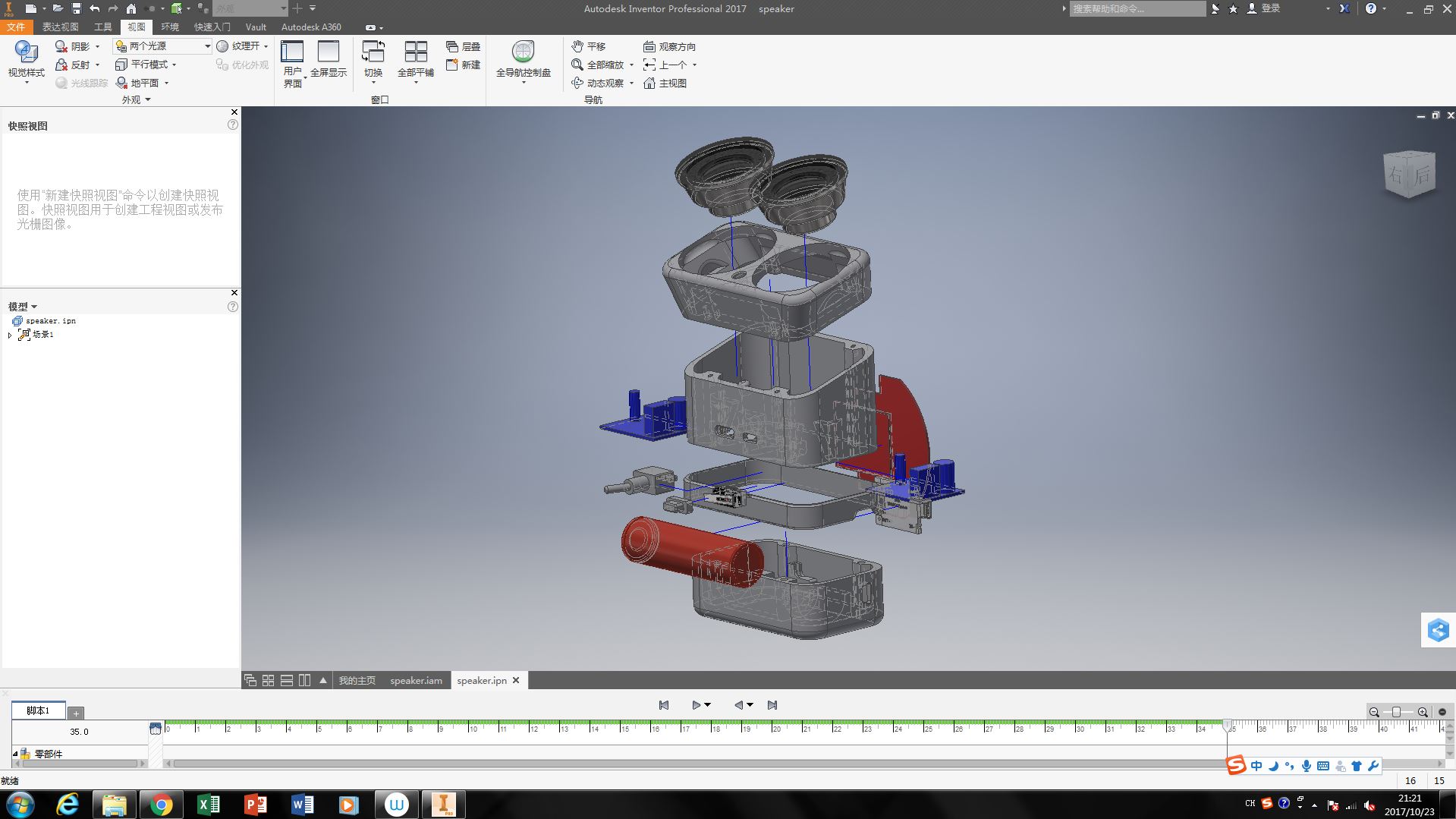The height and width of the screenshot is (819, 1456).
Task: Click the Full Screen (全屏显示) icon
Action: coord(329,52)
